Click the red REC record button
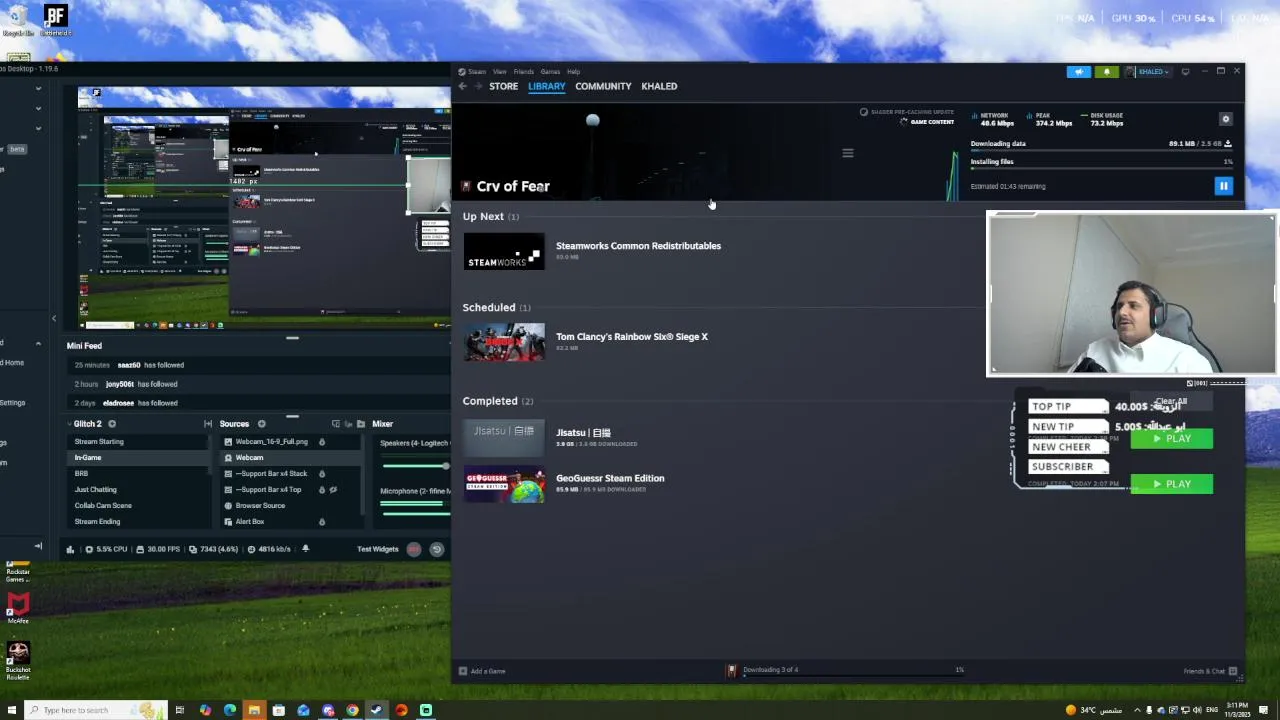The width and height of the screenshot is (1280, 720). tap(414, 549)
